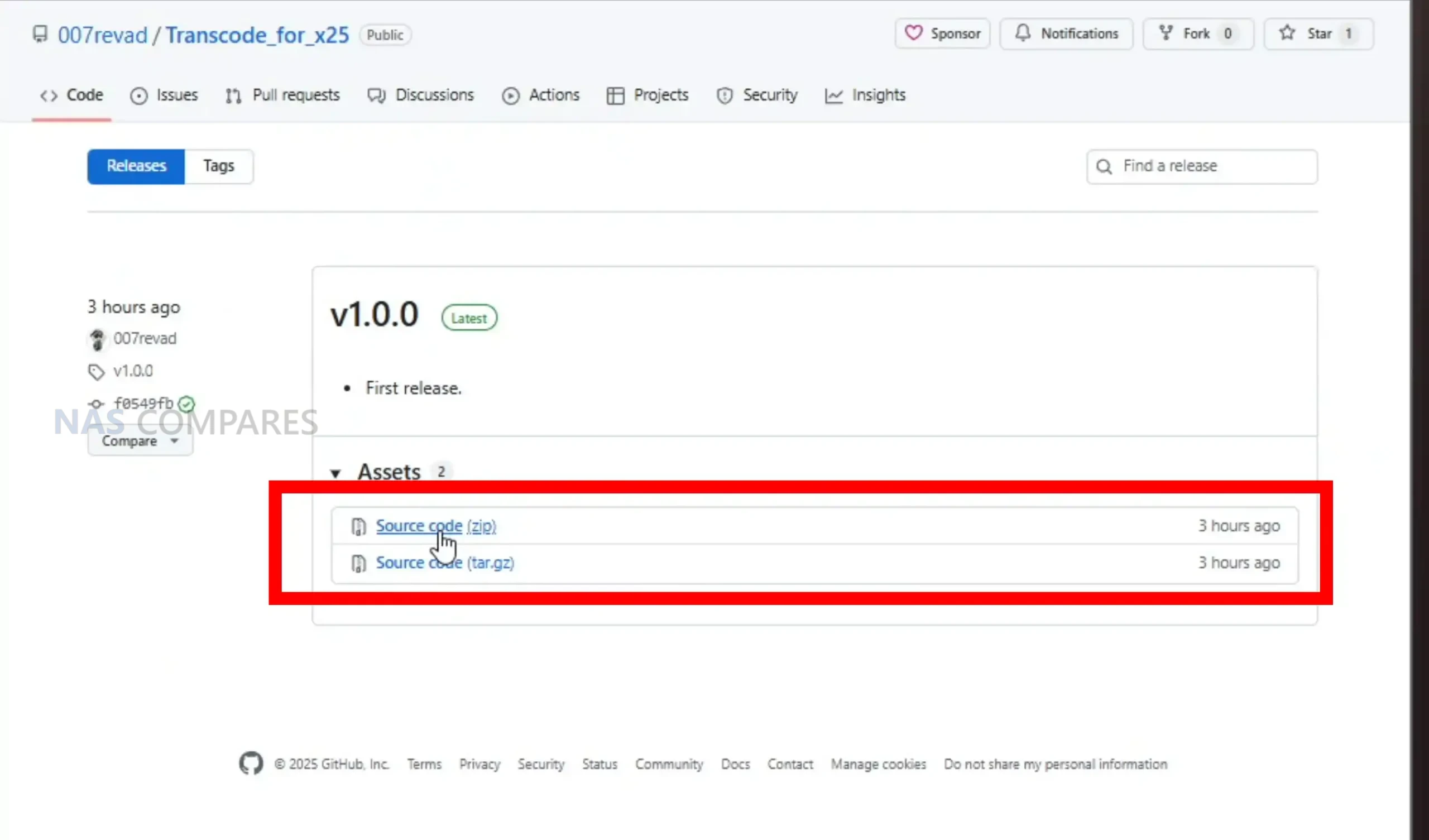This screenshot has width=1429, height=840.
Task: Click the graph icon on Insights tab
Action: tap(833, 96)
